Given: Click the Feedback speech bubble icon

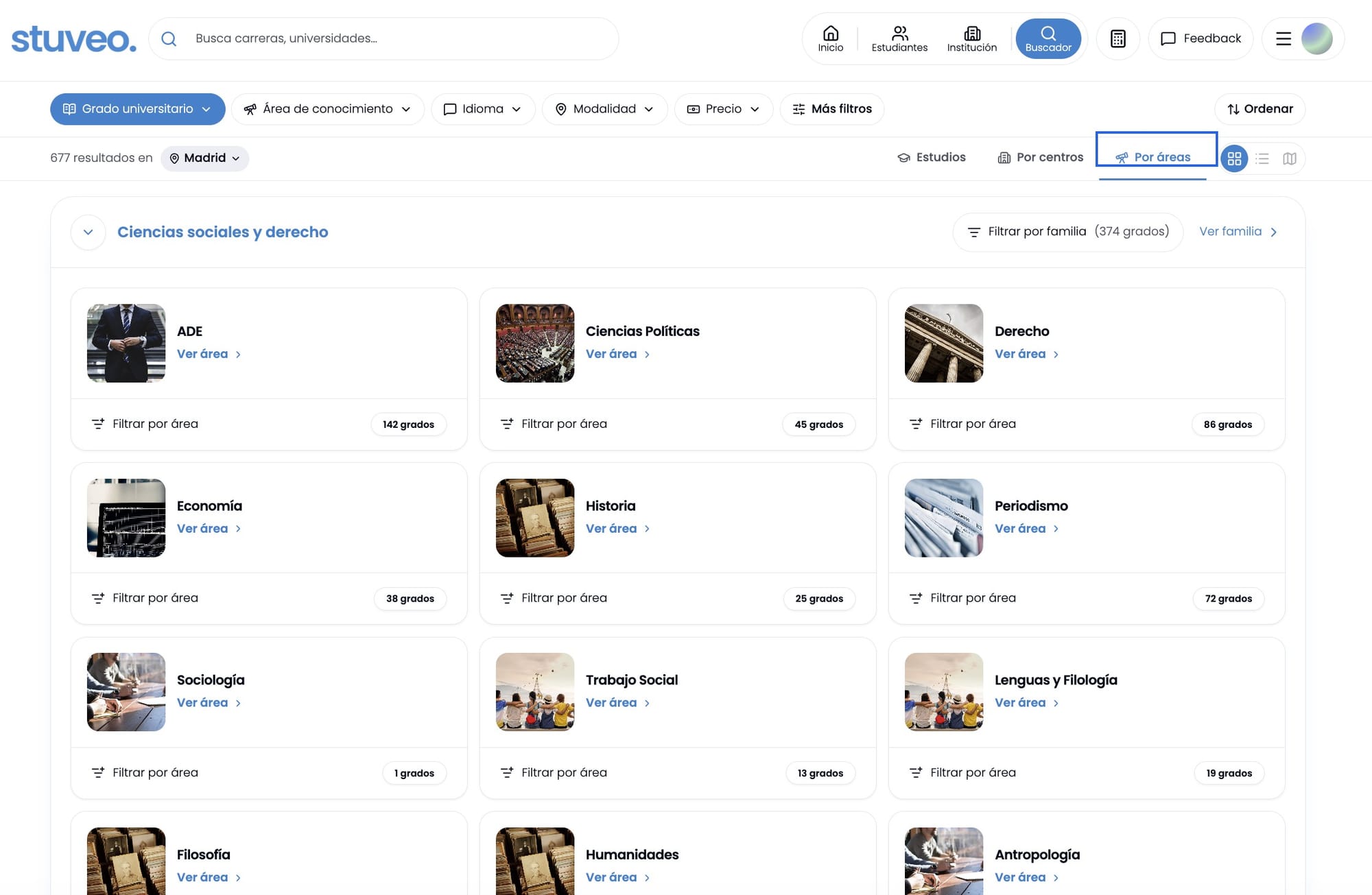Looking at the screenshot, I should pos(1168,38).
